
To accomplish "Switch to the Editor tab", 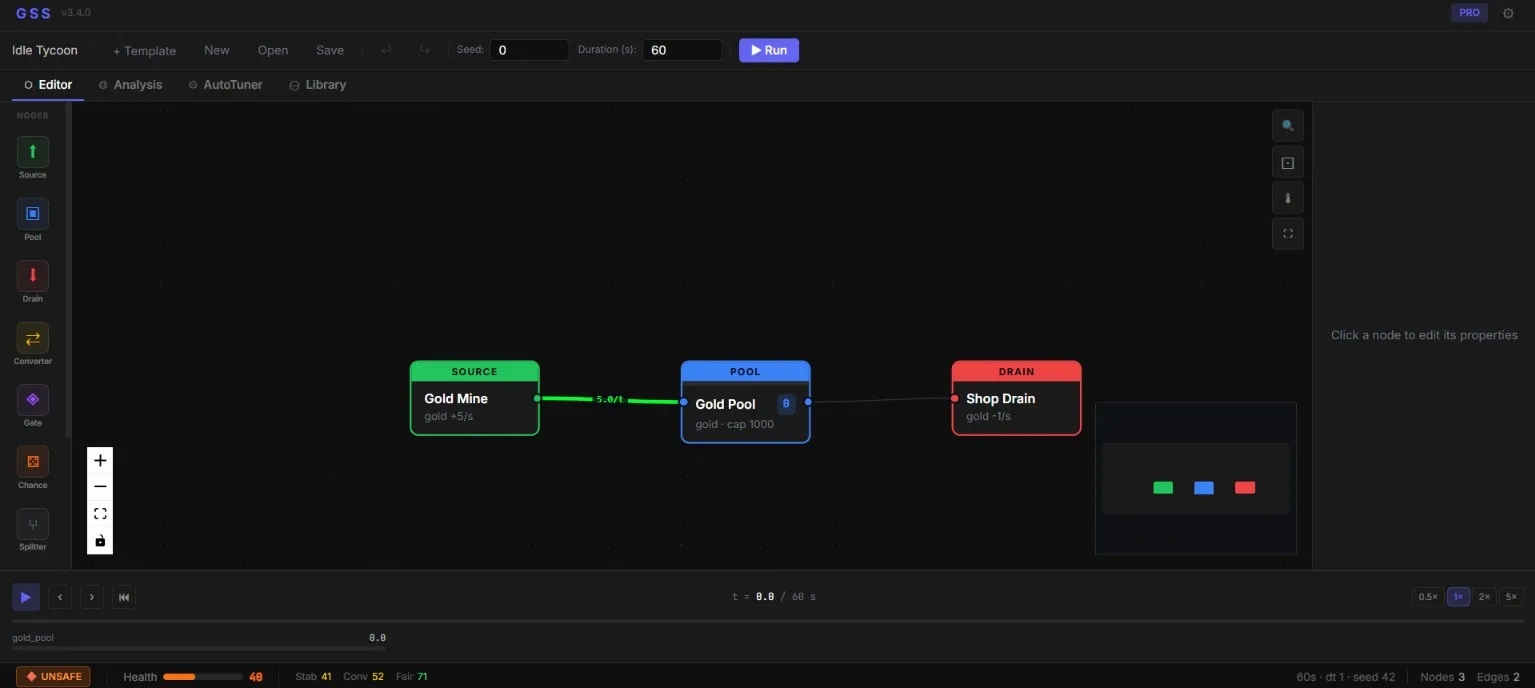I will click(48, 85).
